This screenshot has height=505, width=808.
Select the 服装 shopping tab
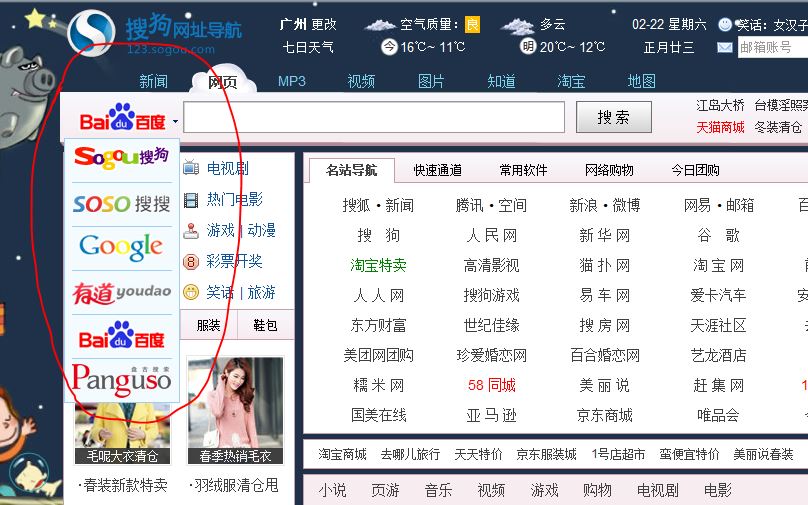click(209, 325)
